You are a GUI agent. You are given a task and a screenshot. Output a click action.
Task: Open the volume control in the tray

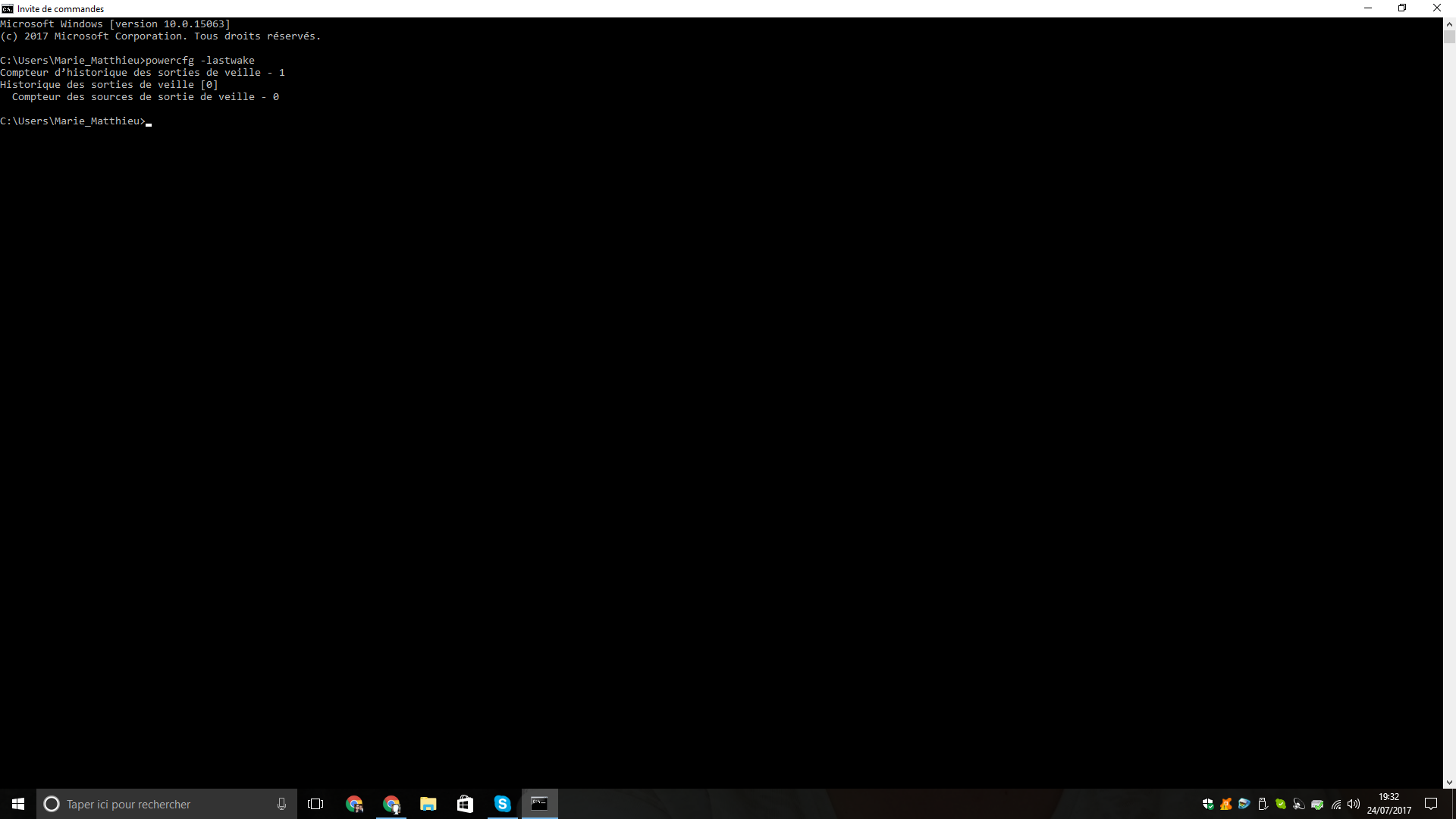coord(1354,804)
